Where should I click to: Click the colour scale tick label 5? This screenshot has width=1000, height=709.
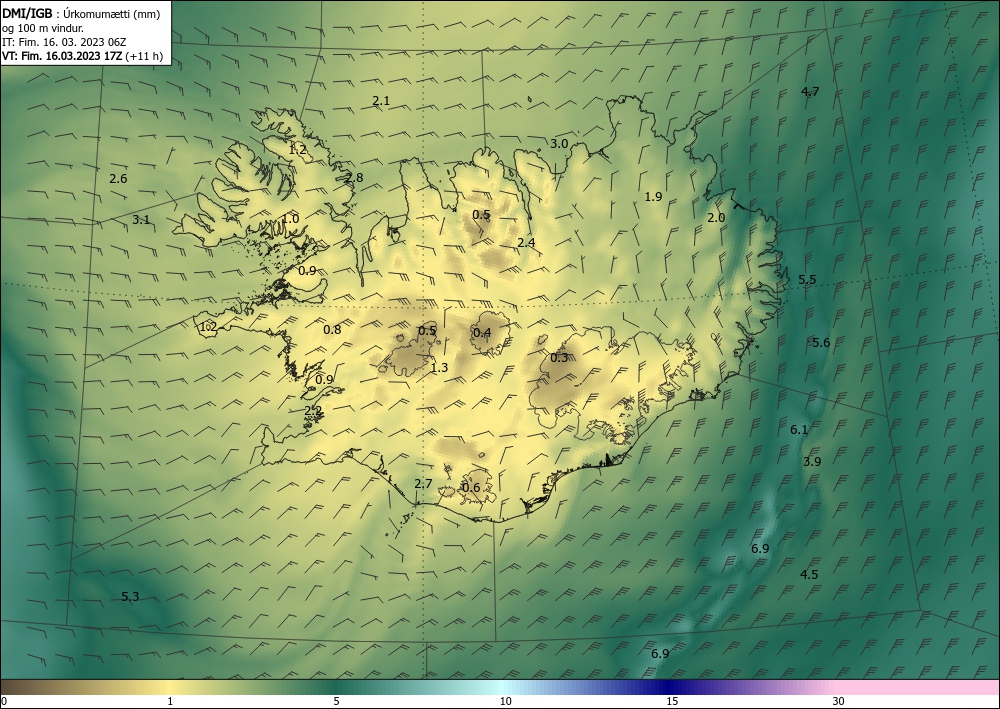[x=336, y=701]
